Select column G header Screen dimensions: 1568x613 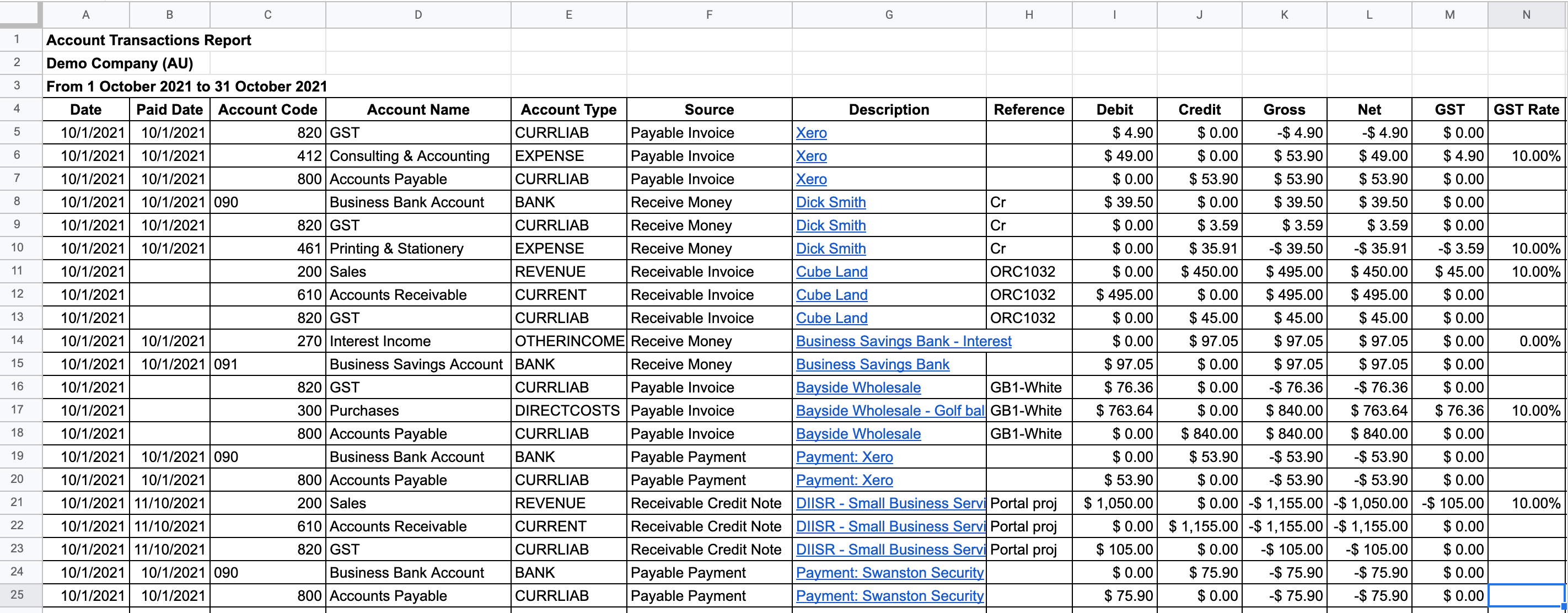click(x=889, y=15)
